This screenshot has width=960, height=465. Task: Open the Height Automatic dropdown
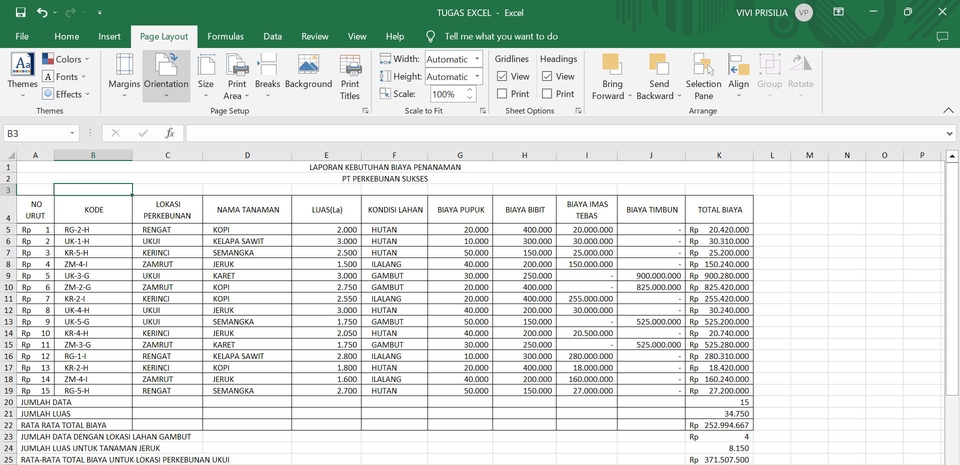[x=478, y=76]
